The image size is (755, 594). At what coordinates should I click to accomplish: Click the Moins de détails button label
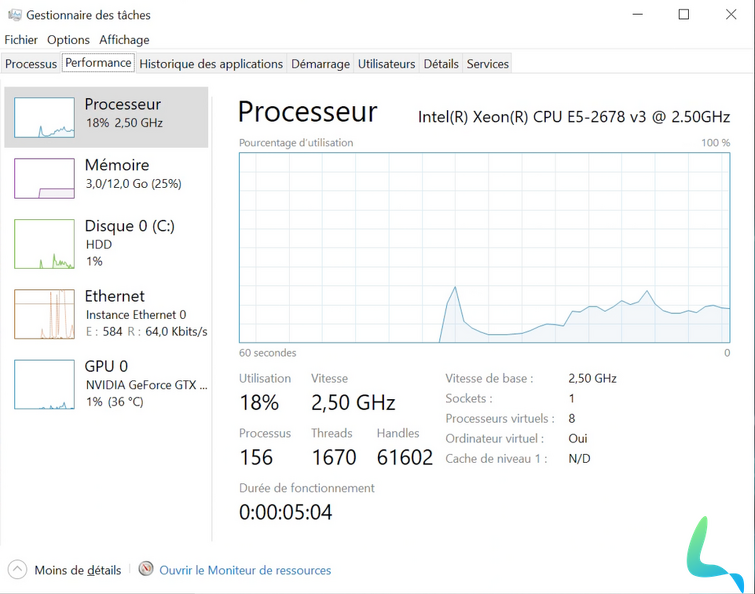click(x=78, y=570)
